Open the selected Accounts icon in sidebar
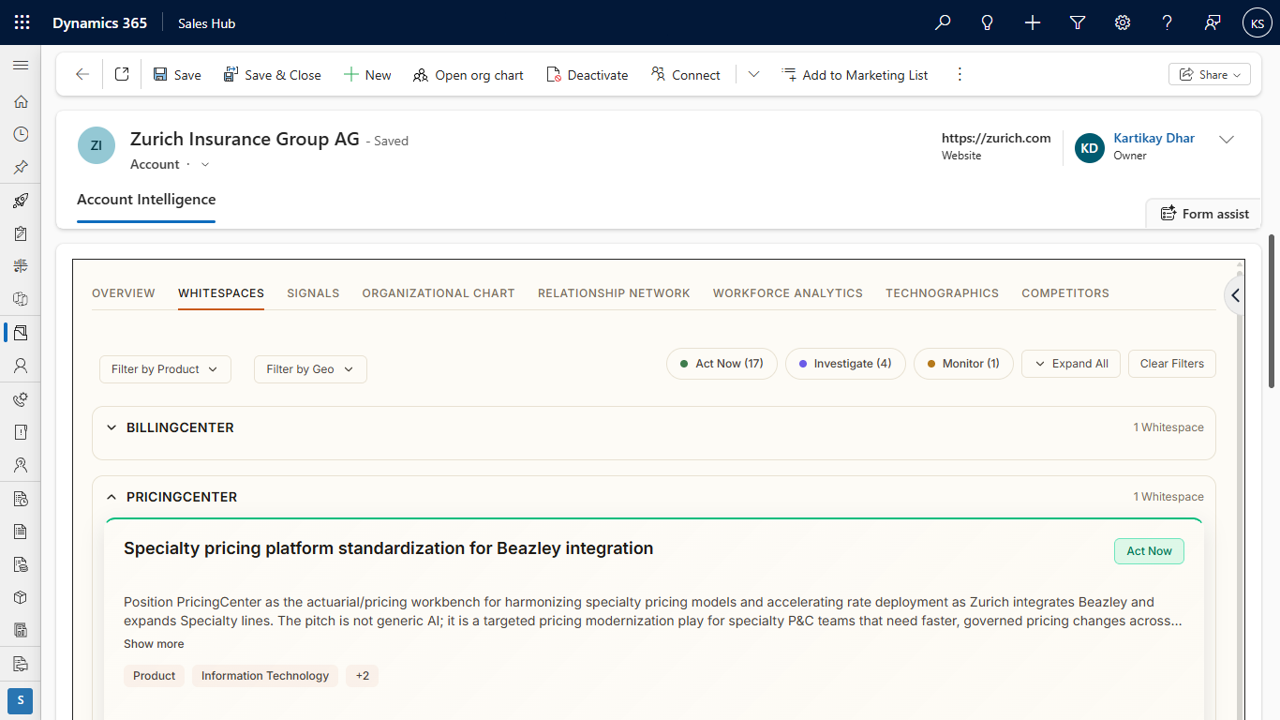Image resolution: width=1280 pixels, height=720 pixels. click(x=20, y=332)
